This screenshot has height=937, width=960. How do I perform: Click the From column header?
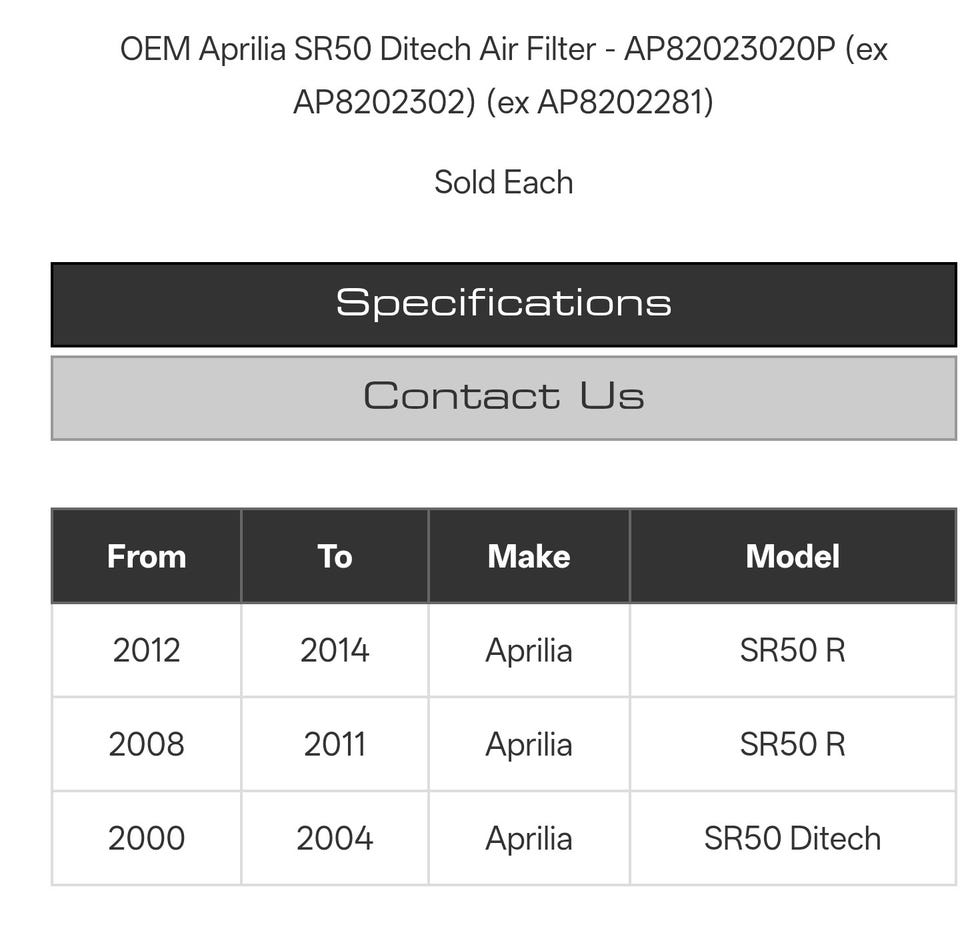(146, 556)
